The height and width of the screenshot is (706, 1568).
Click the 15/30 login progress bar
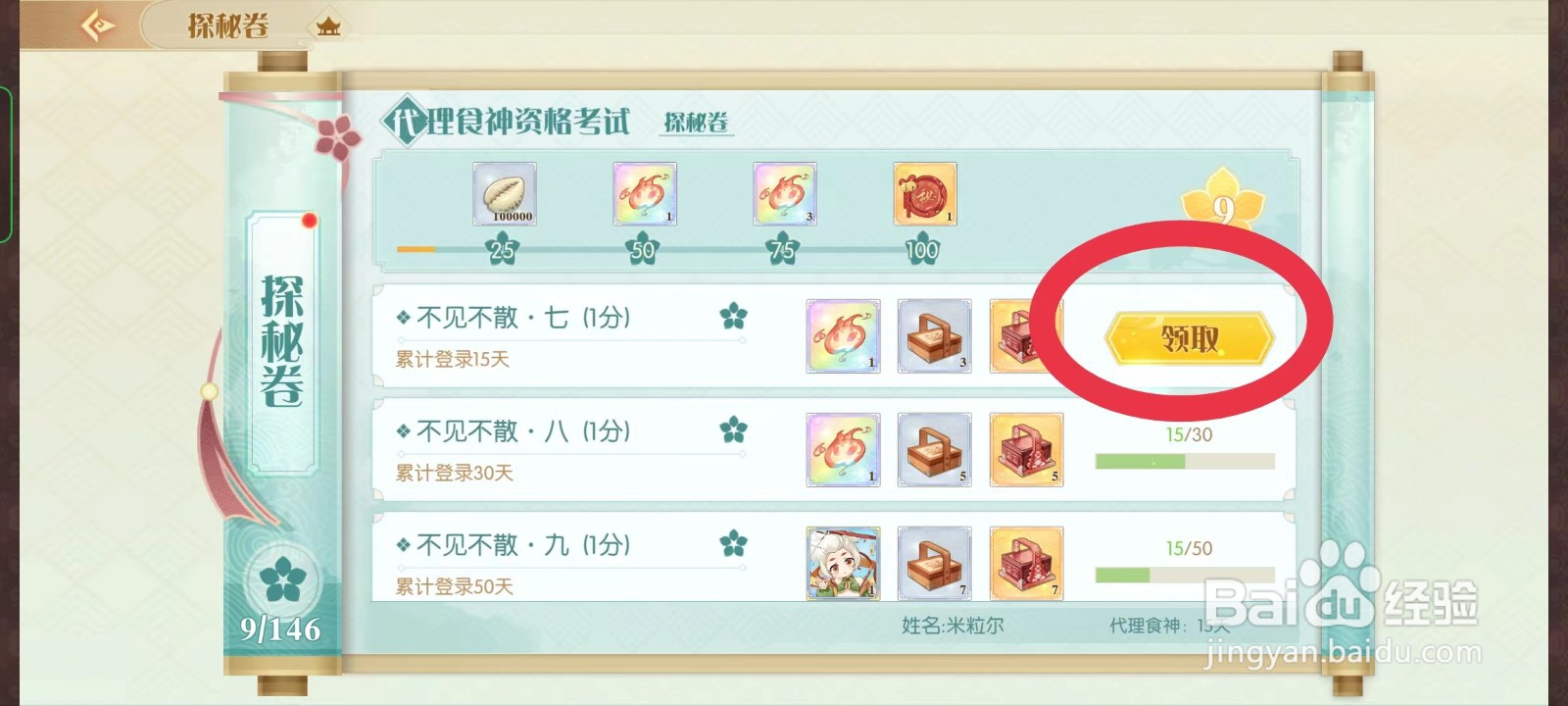coord(1185,461)
